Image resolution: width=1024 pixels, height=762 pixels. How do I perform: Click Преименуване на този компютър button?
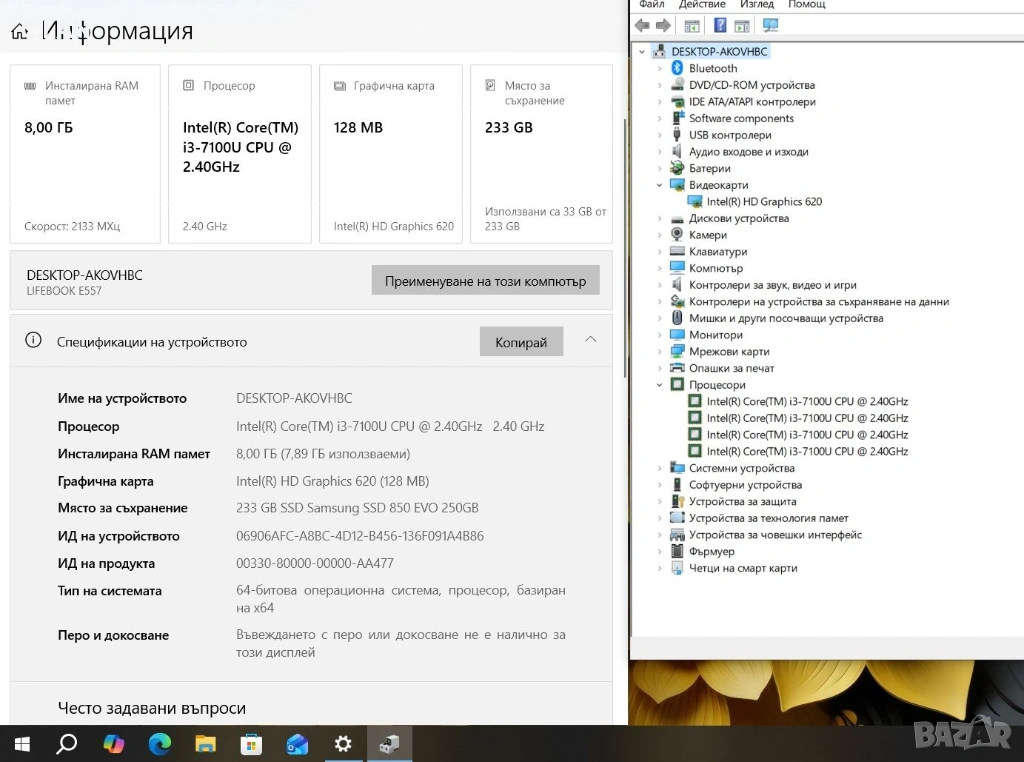coord(485,281)
